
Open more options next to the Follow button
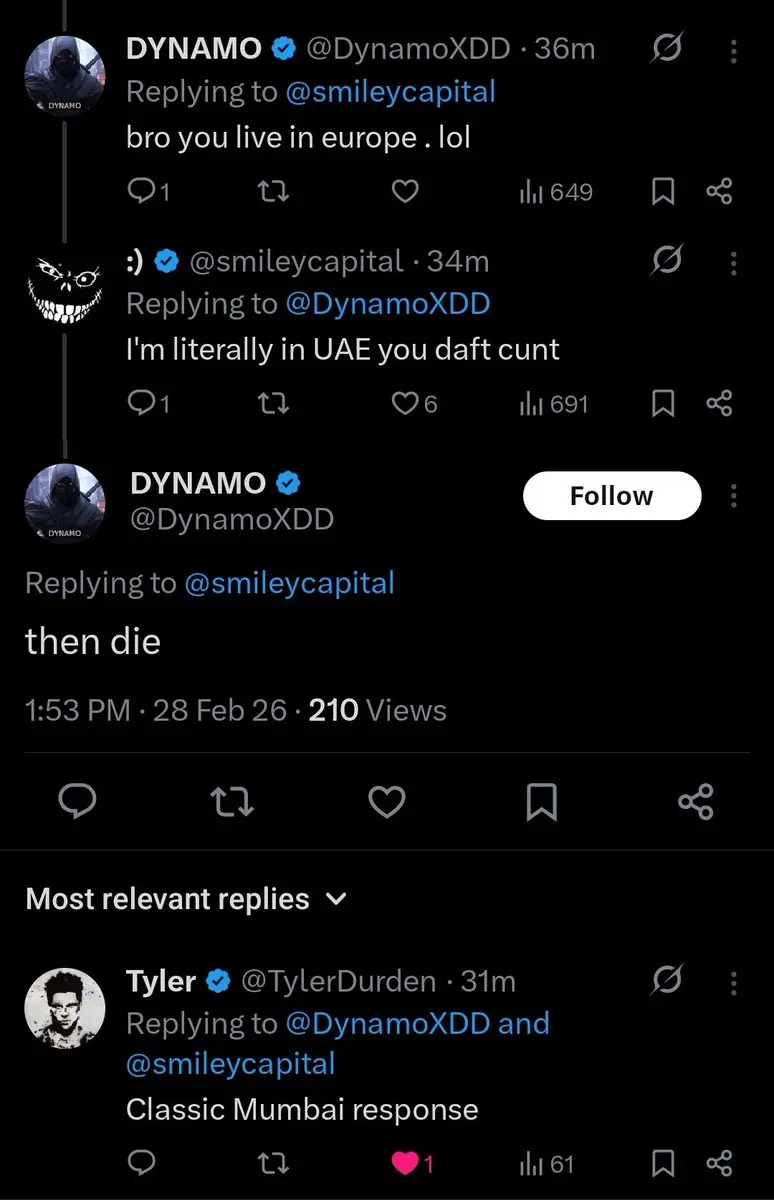coord(734,496)
